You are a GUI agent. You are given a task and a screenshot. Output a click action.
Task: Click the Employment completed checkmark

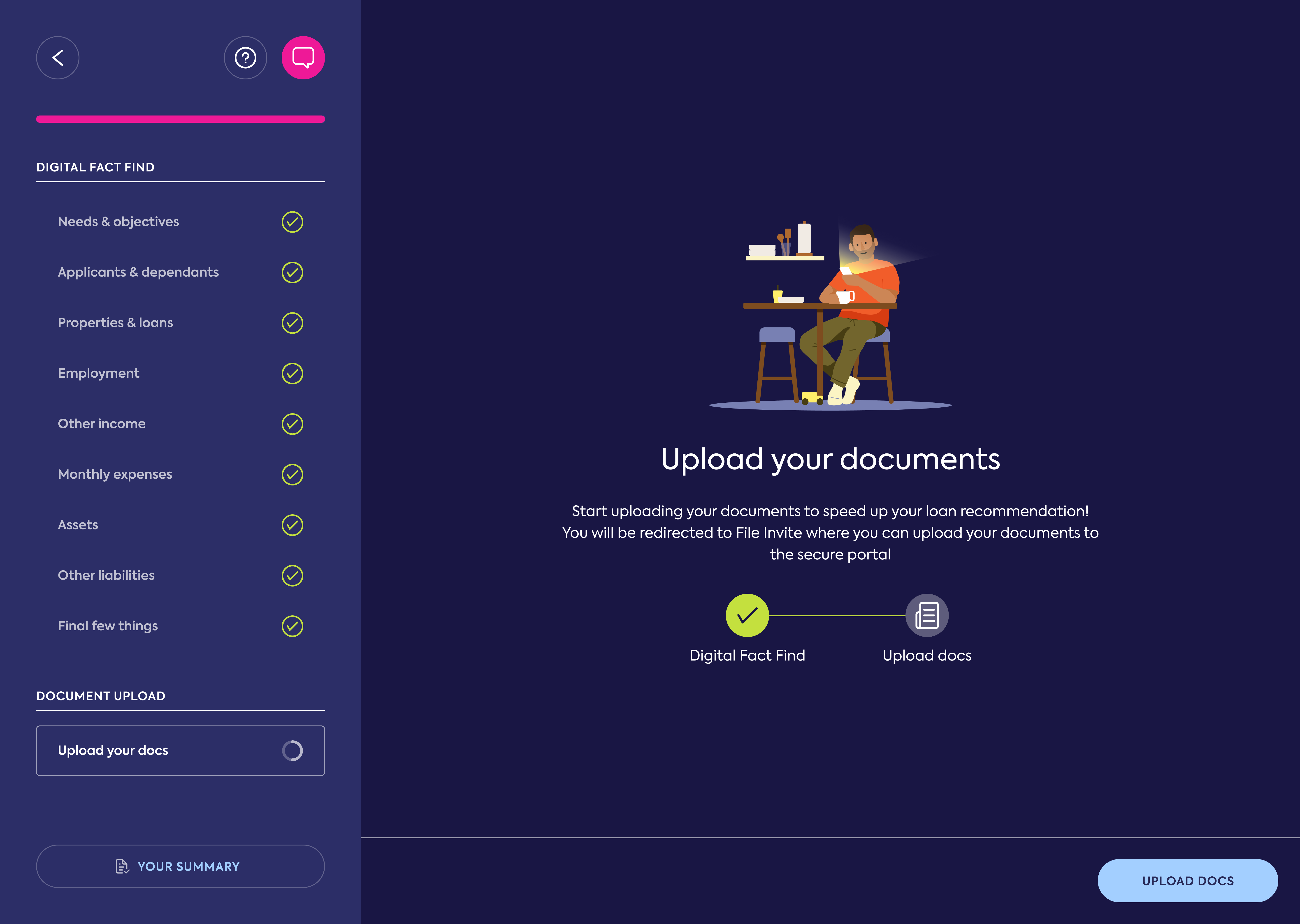[x=292, y=374]
